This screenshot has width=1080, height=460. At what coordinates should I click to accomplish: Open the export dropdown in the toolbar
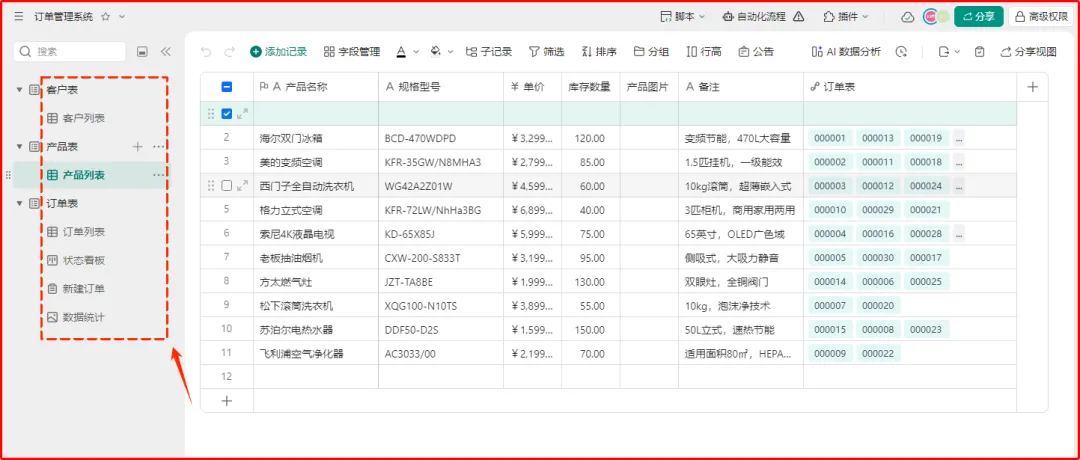[x=949, y=52]
